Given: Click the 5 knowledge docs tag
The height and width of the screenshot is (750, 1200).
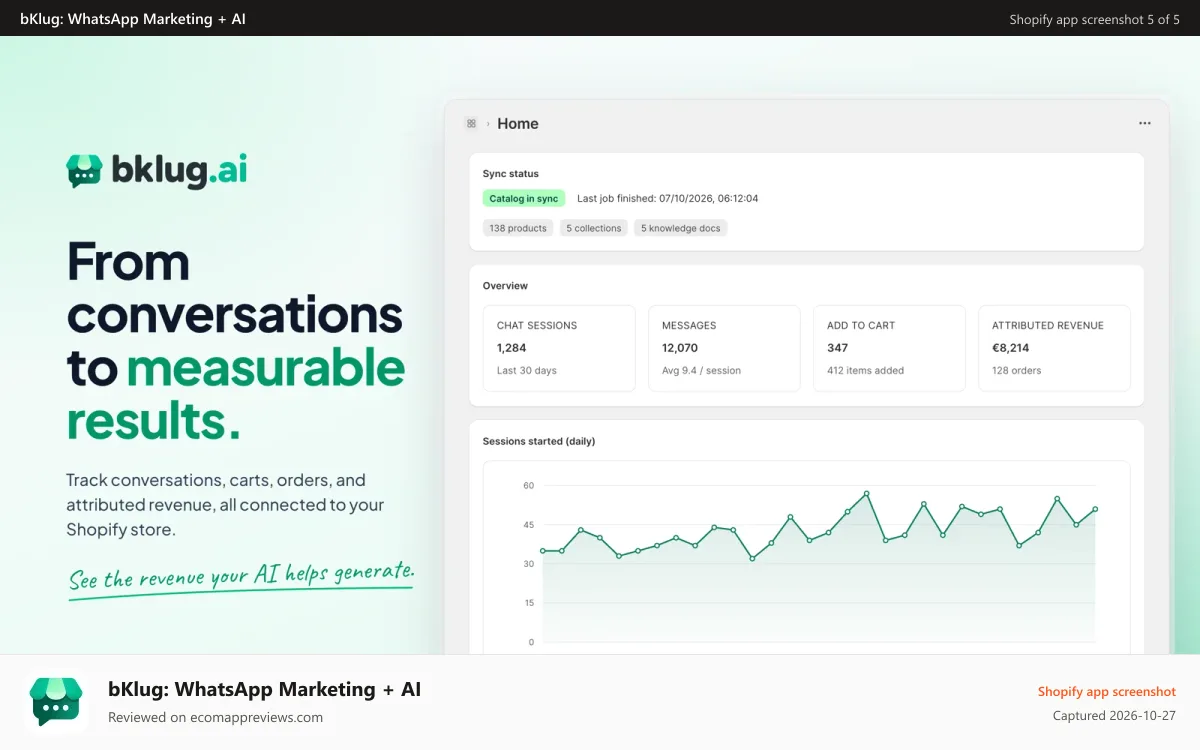Looking at the screenshot, I should click(x=681, y=228).
